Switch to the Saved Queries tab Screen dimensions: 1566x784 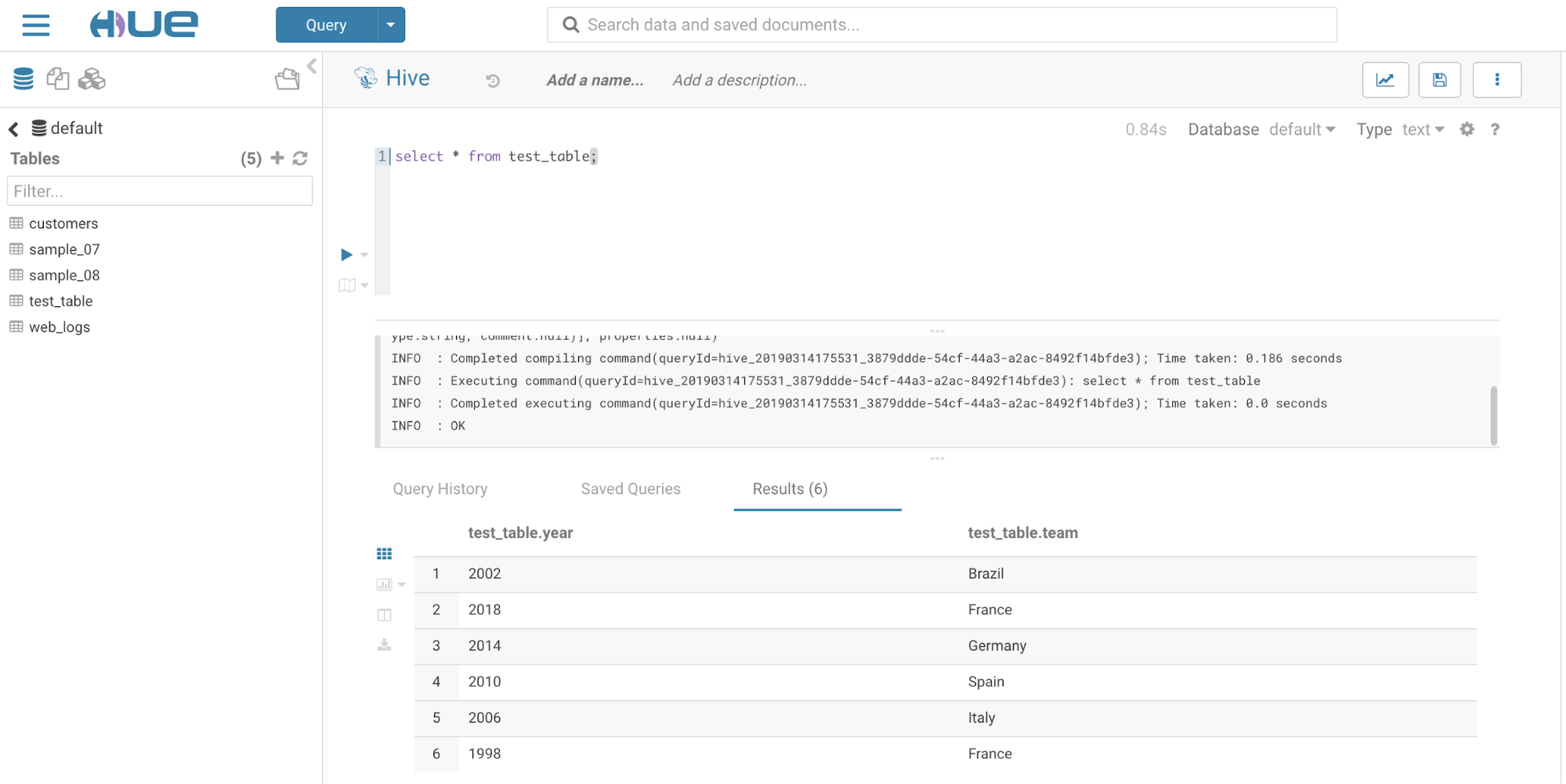coord(631,489)
